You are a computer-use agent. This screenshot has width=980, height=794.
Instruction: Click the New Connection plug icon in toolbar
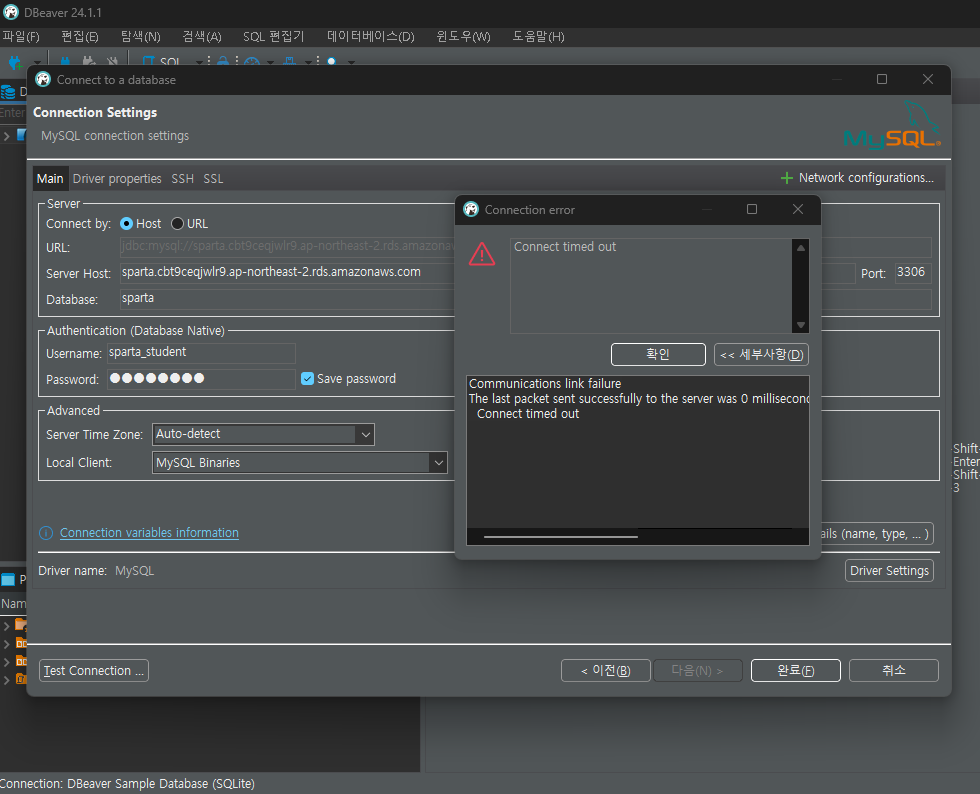pos(15,61)
